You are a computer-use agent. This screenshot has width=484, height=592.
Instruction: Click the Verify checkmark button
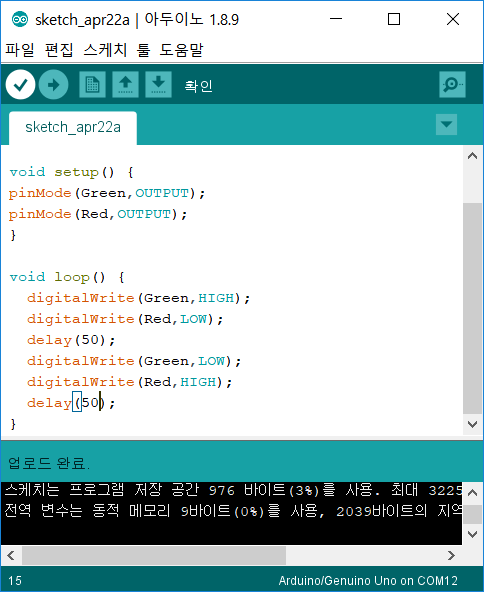[20, 85]
